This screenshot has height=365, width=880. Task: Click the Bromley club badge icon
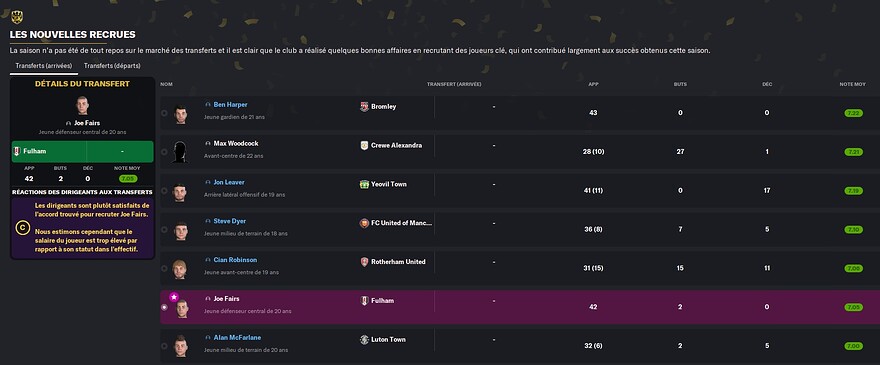[x=364, y=107]
